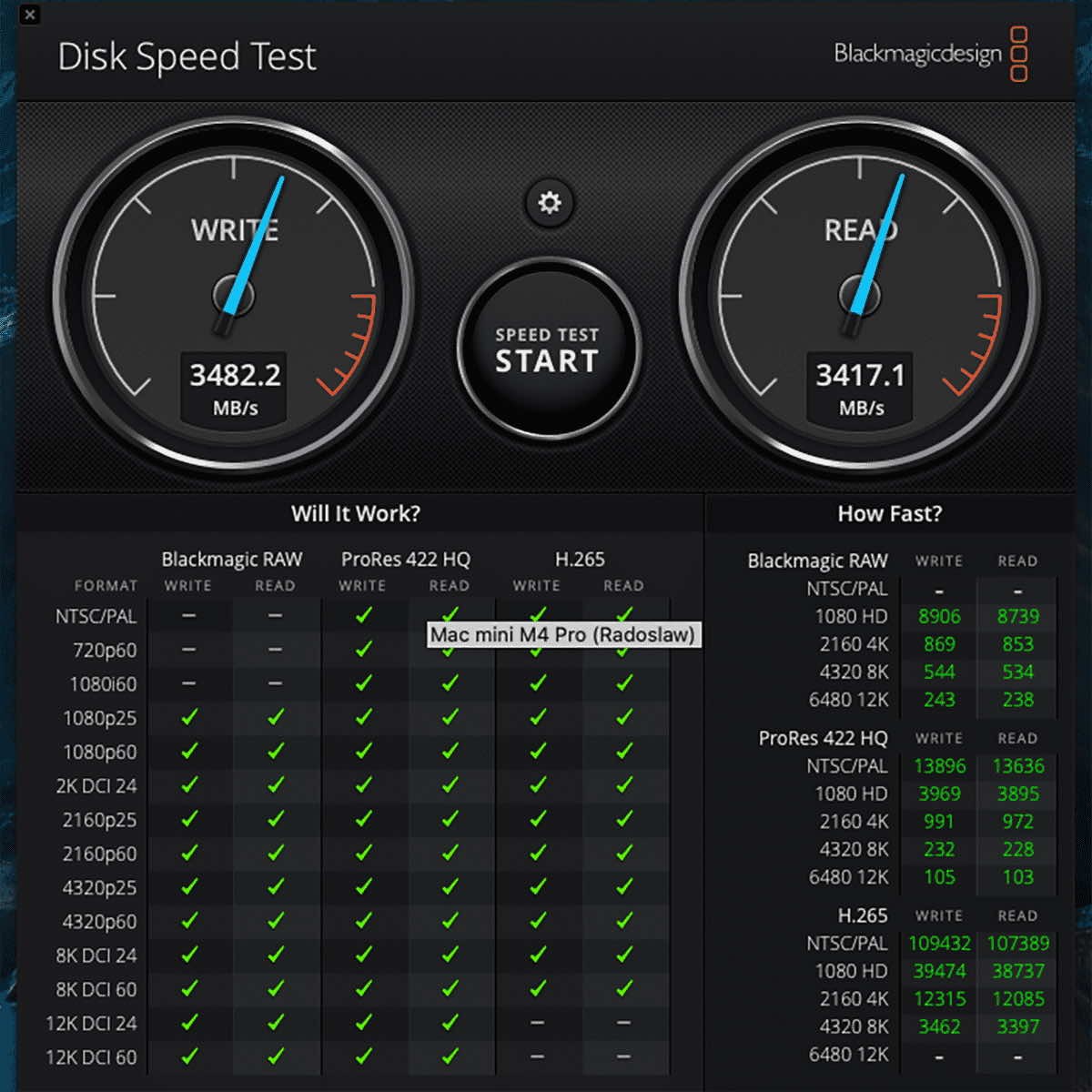Click Blackmagic RAW read dash for 720p60
1092x1092 pixels.
point(275,650)
